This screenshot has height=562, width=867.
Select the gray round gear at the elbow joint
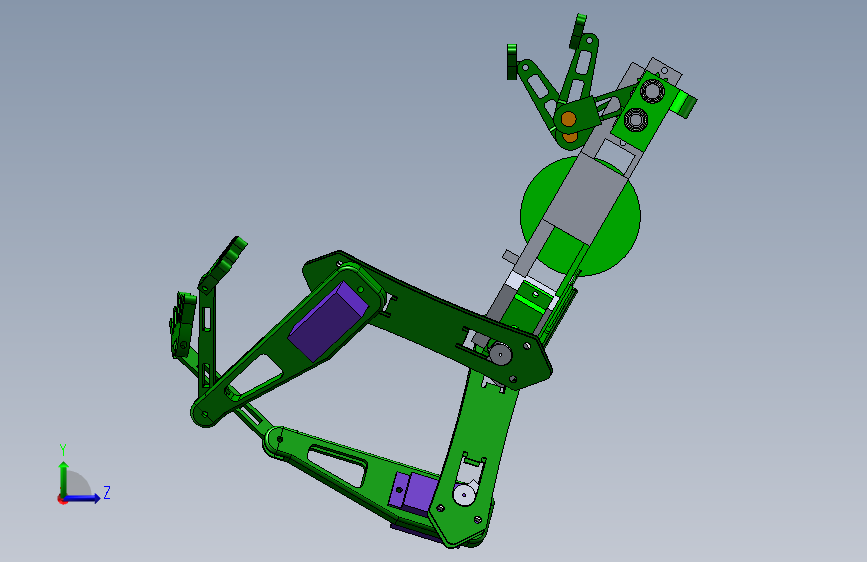click(500, 353)
